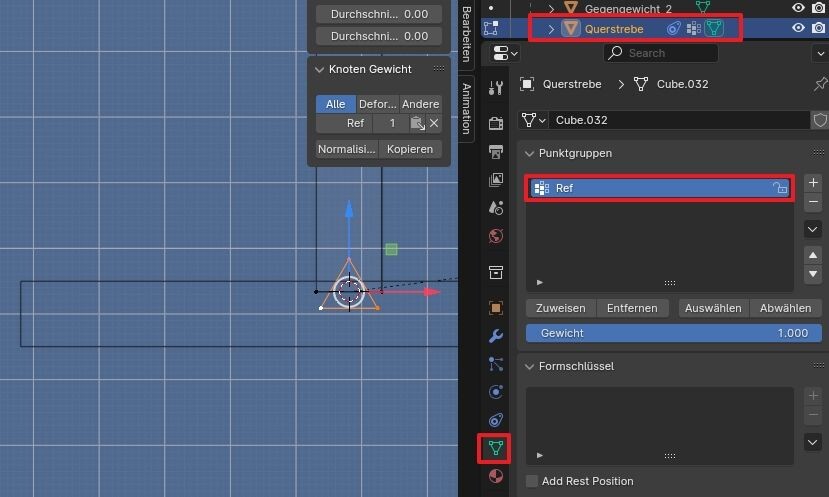Expand the Gegengewicht_2 outliner row
829x497 pixels.
[551, 9]
